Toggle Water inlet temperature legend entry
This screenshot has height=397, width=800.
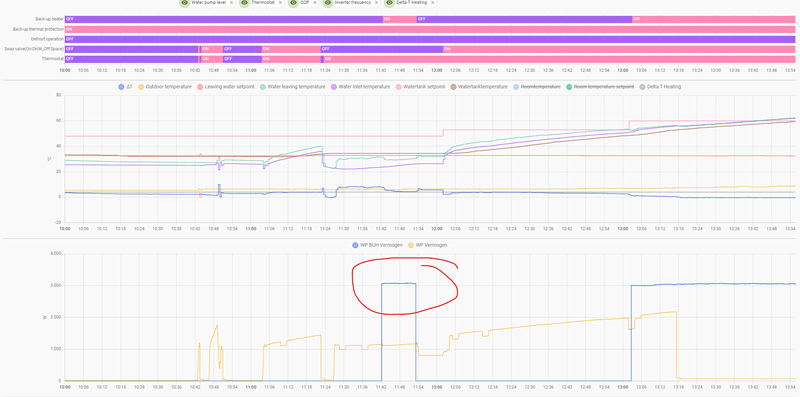pyautogui.click(x=360, y=87)
